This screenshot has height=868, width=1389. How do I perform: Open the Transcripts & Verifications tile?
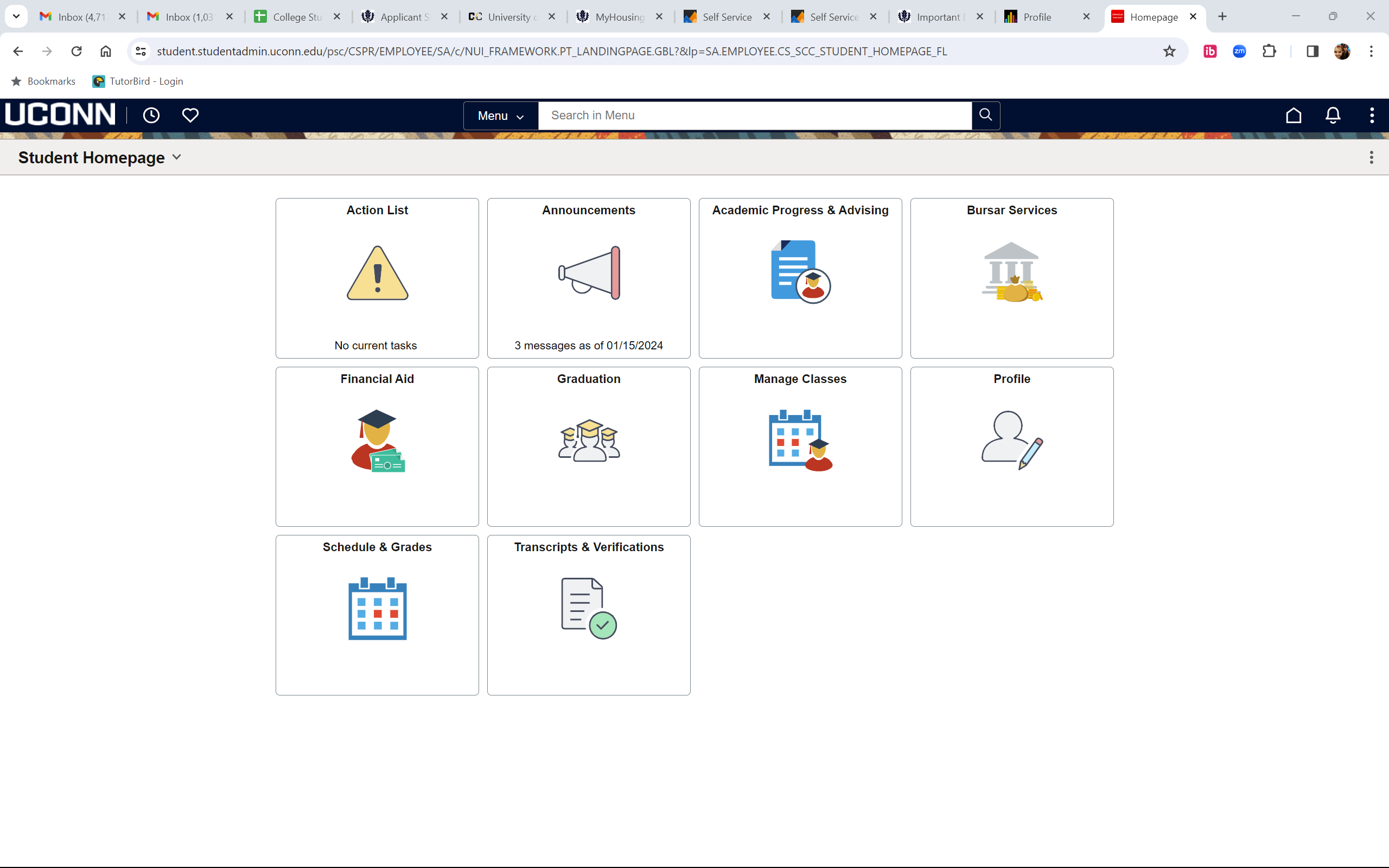tap(588, 614)
